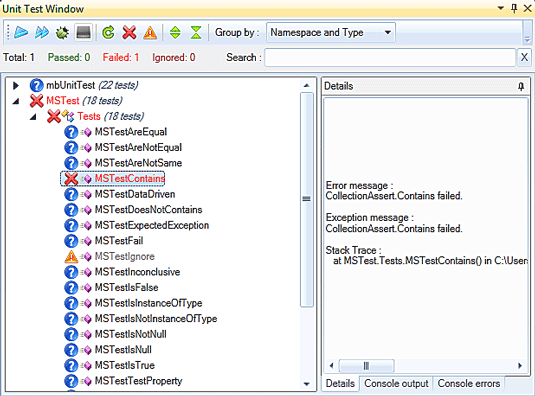Click warning status icon beside MSTestIgnore

point(71,256)
